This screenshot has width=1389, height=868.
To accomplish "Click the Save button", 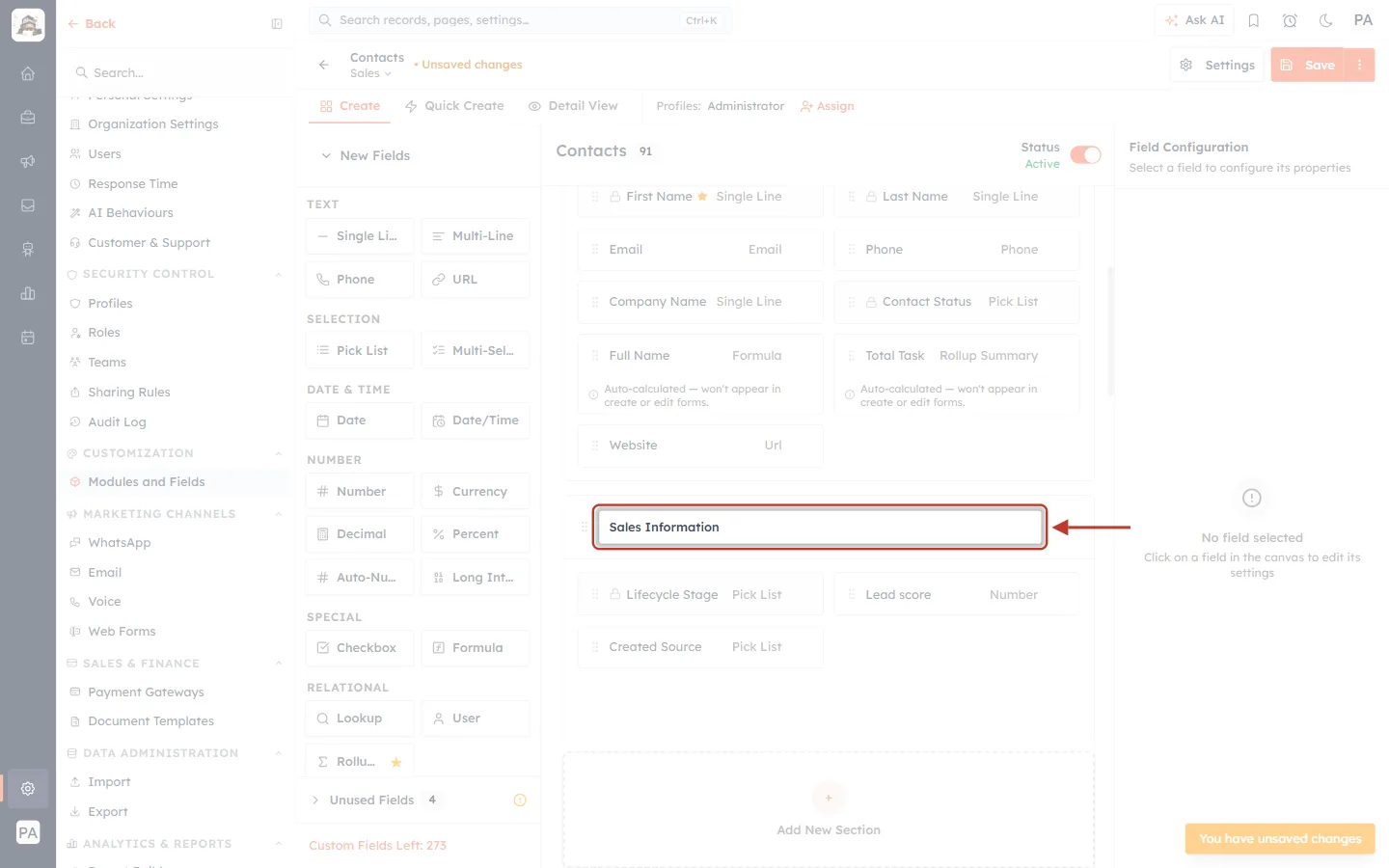I will [1308, 65].
